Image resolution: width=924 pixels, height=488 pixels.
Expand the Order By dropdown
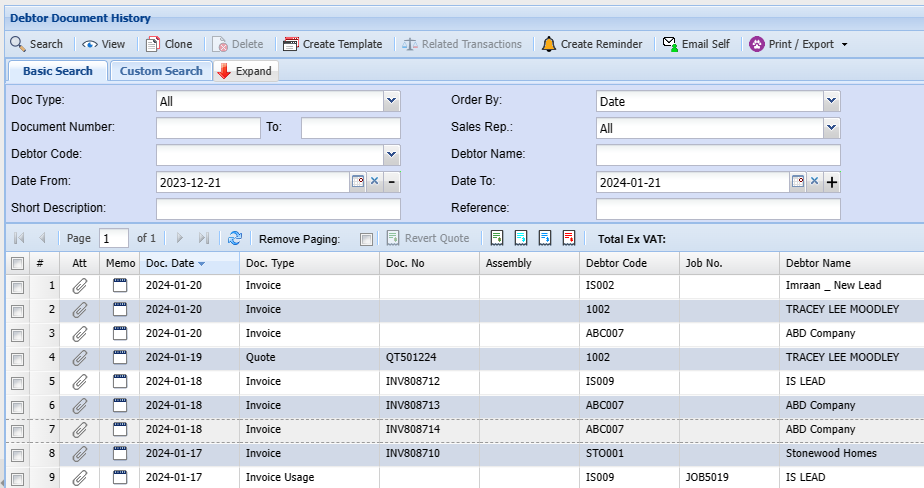[x=831, y=101]
